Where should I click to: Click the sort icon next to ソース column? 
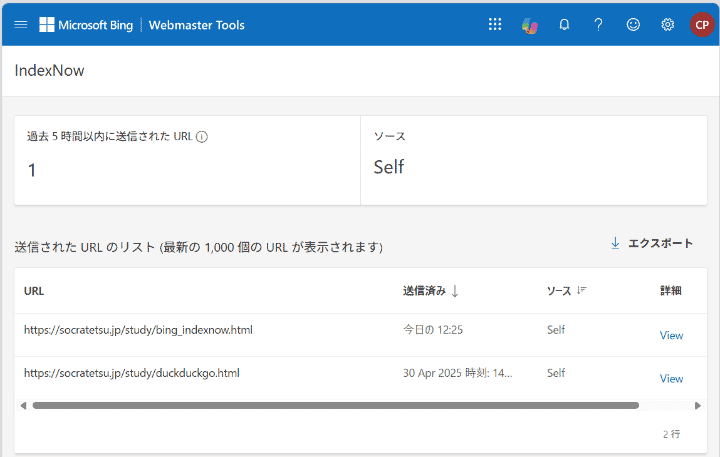[x=582, y=290]
